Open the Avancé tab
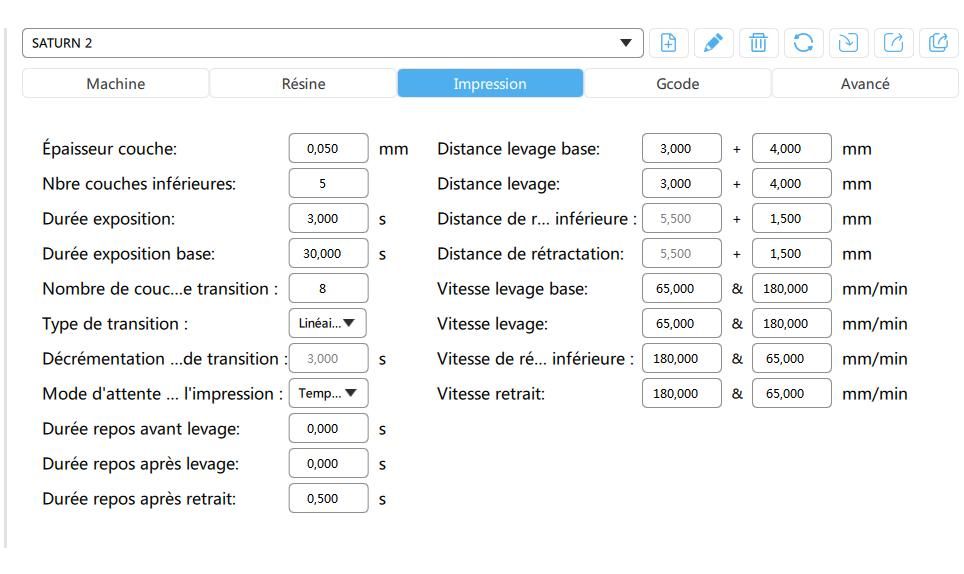964x574 pixels. (x=865, y=84)
